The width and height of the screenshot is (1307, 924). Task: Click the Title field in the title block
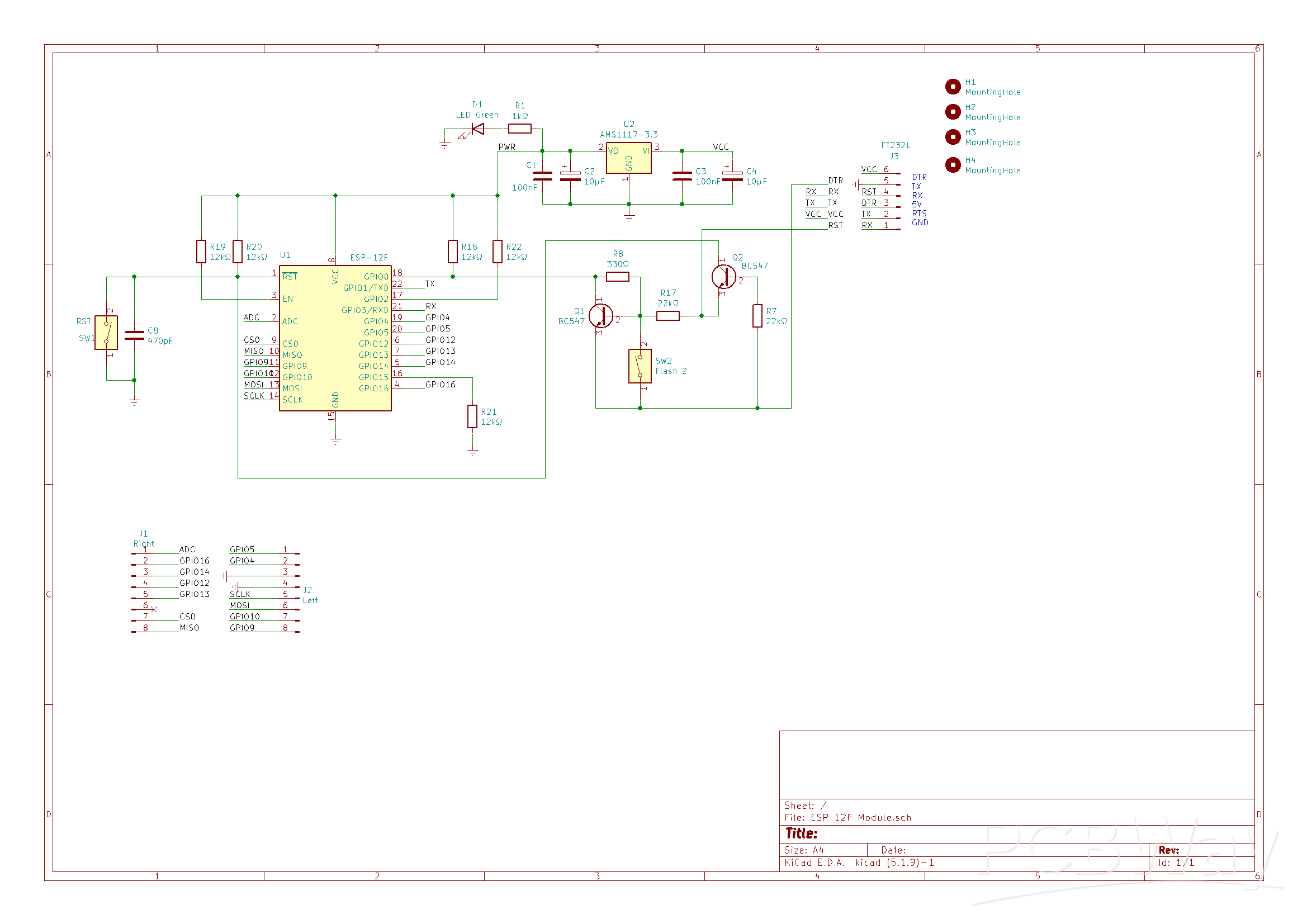pos(801,833)
